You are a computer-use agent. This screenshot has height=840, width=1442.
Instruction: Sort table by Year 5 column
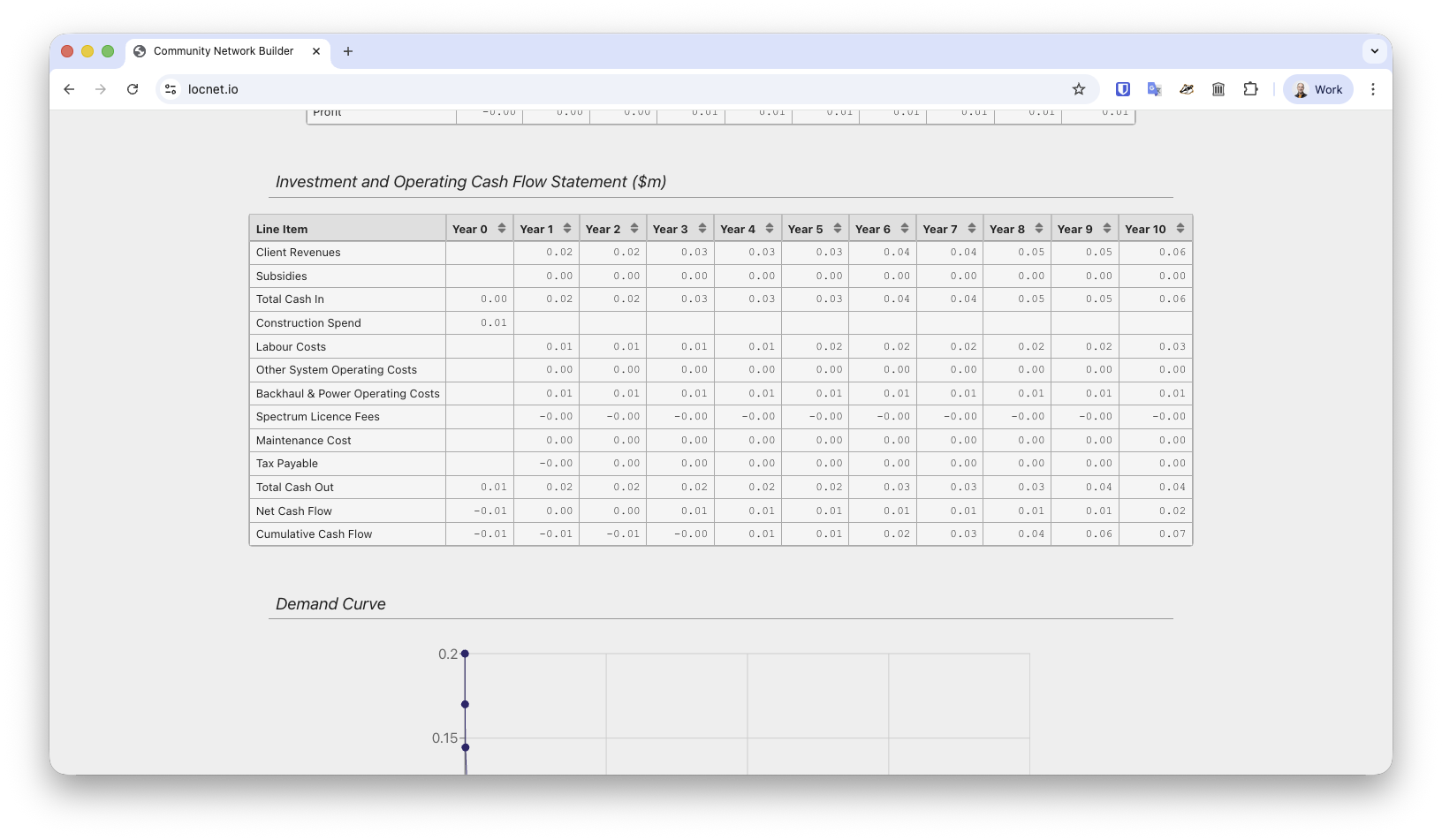(x=837, y=229)
